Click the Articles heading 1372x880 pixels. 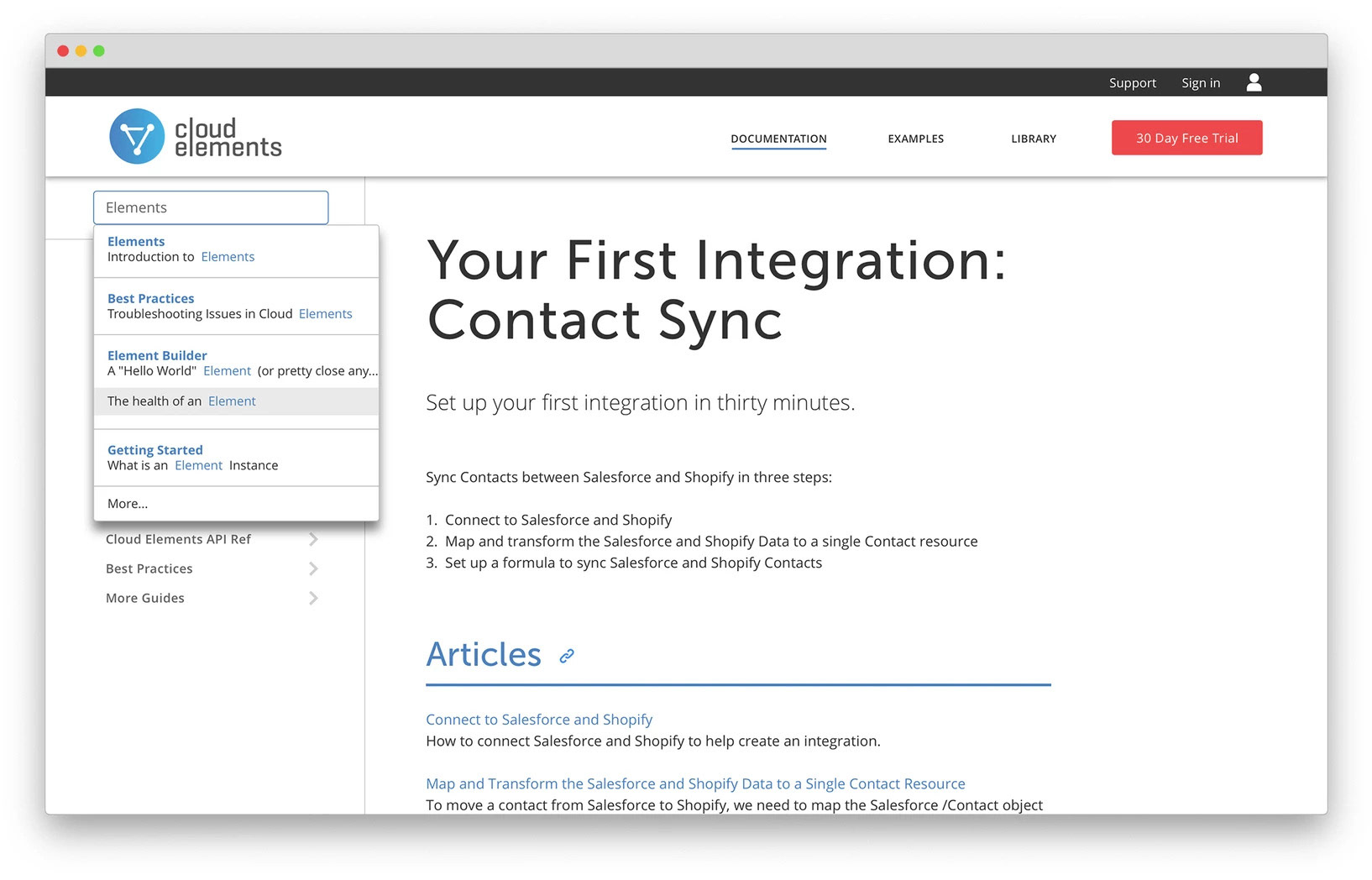pyautogui.click(x=484, y=654)
